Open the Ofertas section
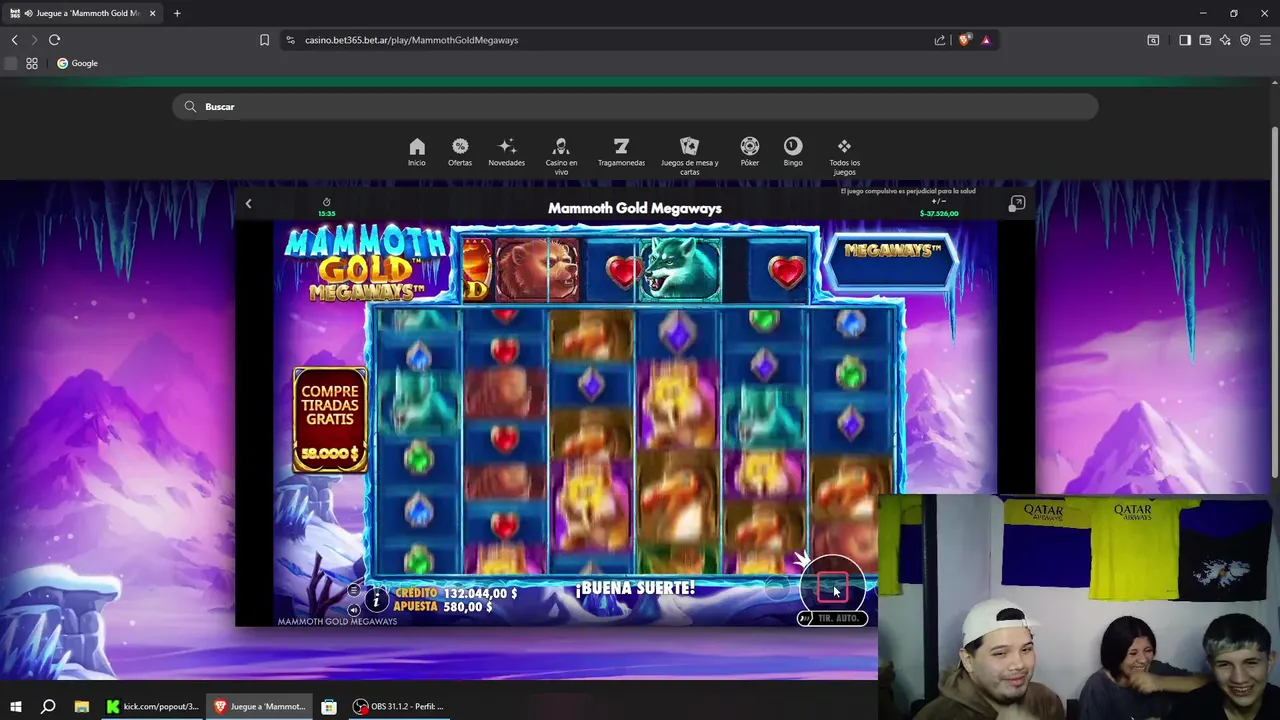1280x720 pixels. click(x=460, y=152)
